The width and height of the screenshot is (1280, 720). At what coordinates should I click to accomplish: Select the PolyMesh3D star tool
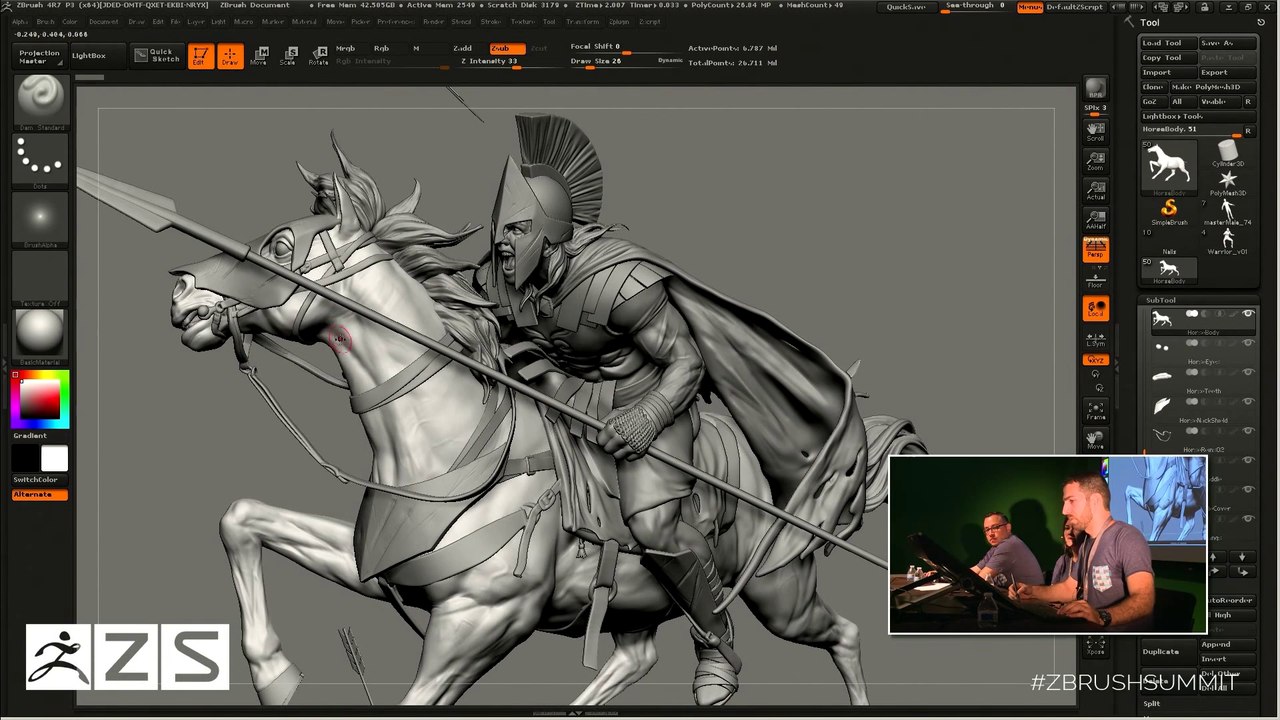pos(1228,182)
